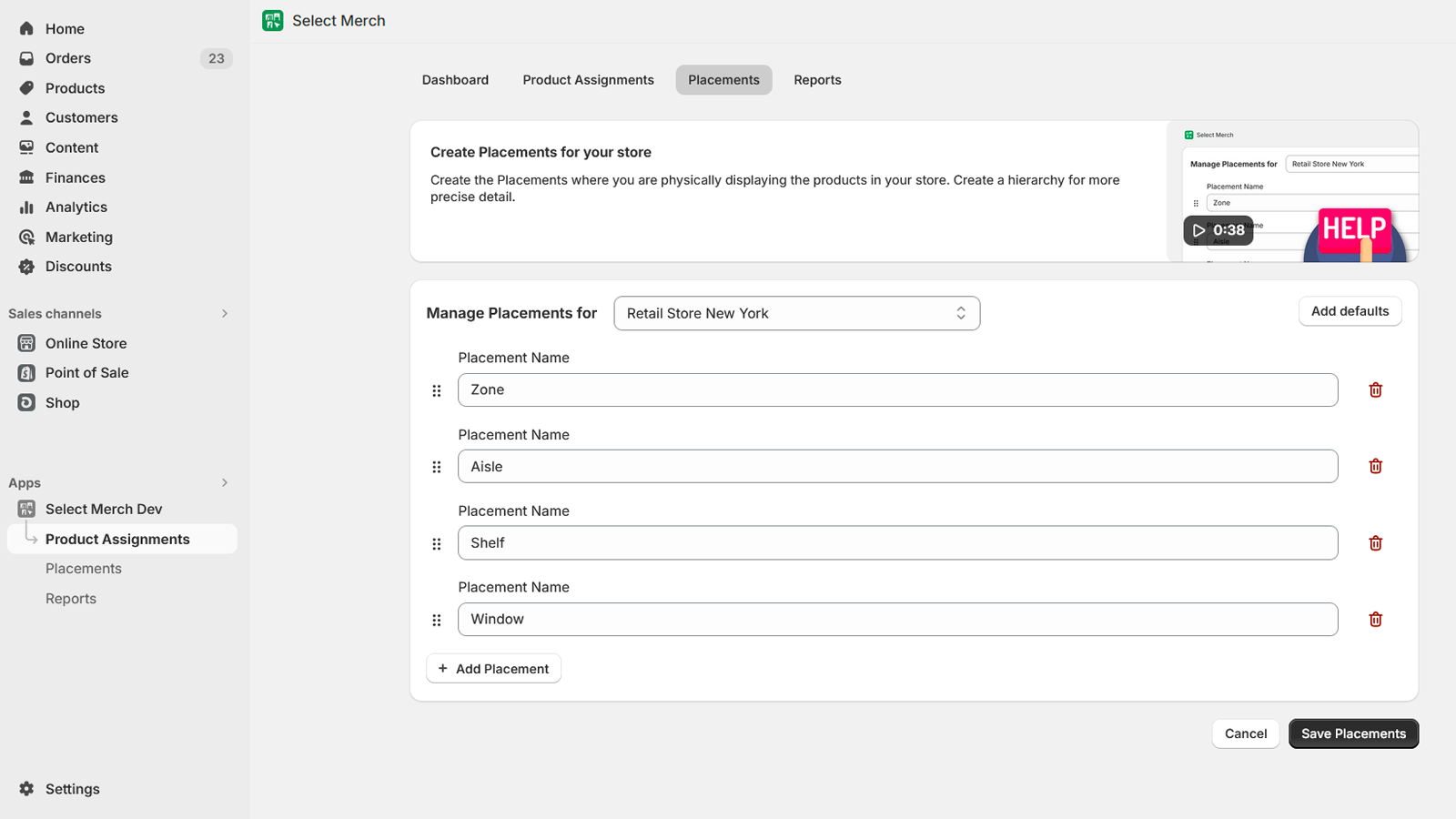Select the Point of Sale channel

[x=86, y=372]
